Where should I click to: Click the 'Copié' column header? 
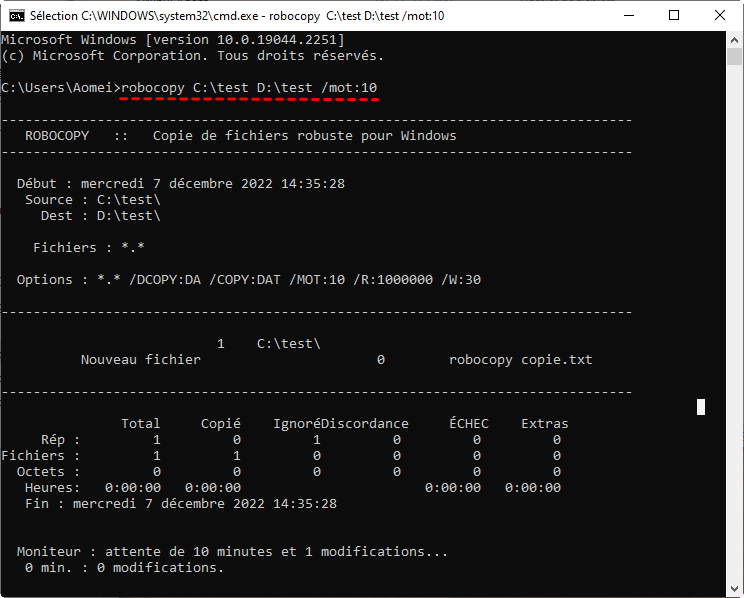click(x=221, y=423)
